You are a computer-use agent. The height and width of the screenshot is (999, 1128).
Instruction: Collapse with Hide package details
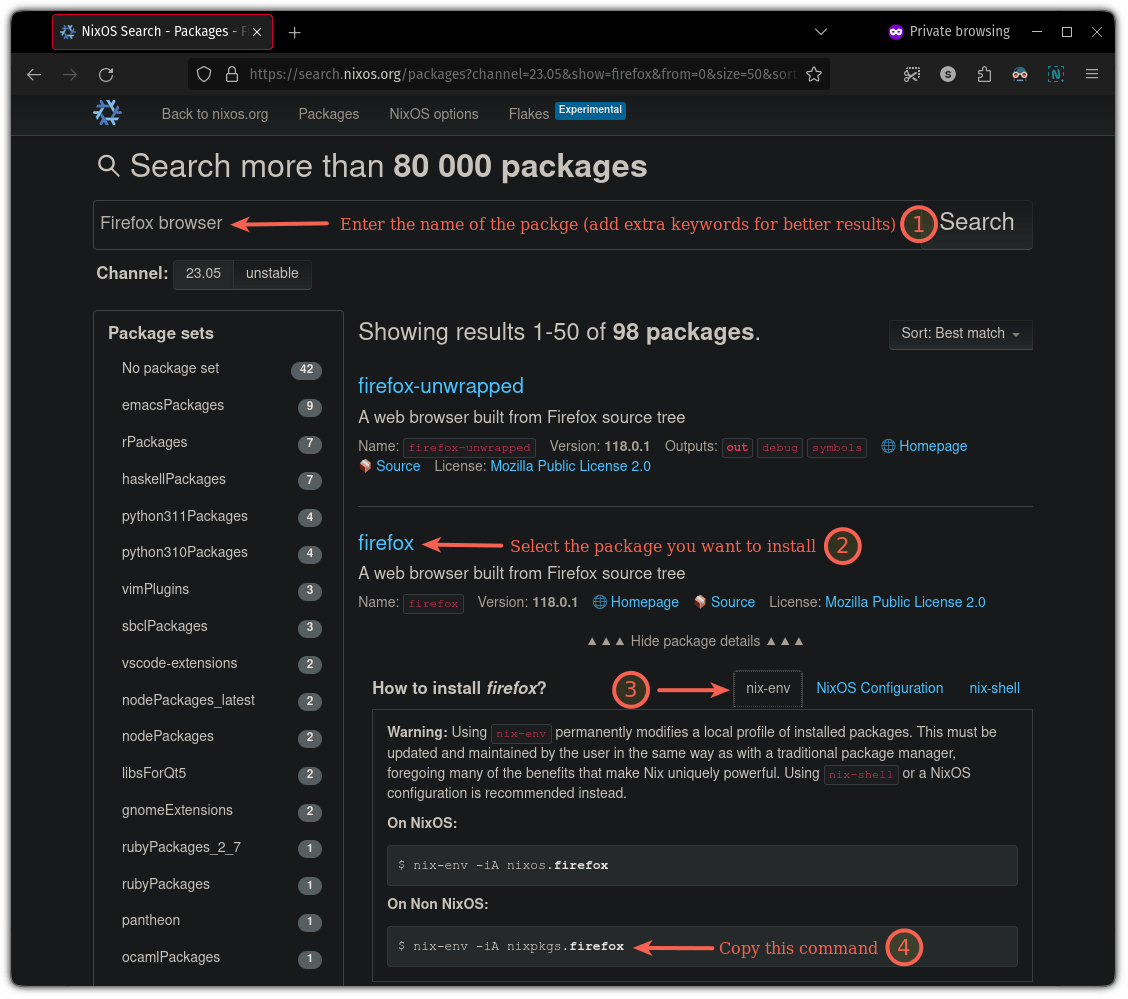pos(695,642)
